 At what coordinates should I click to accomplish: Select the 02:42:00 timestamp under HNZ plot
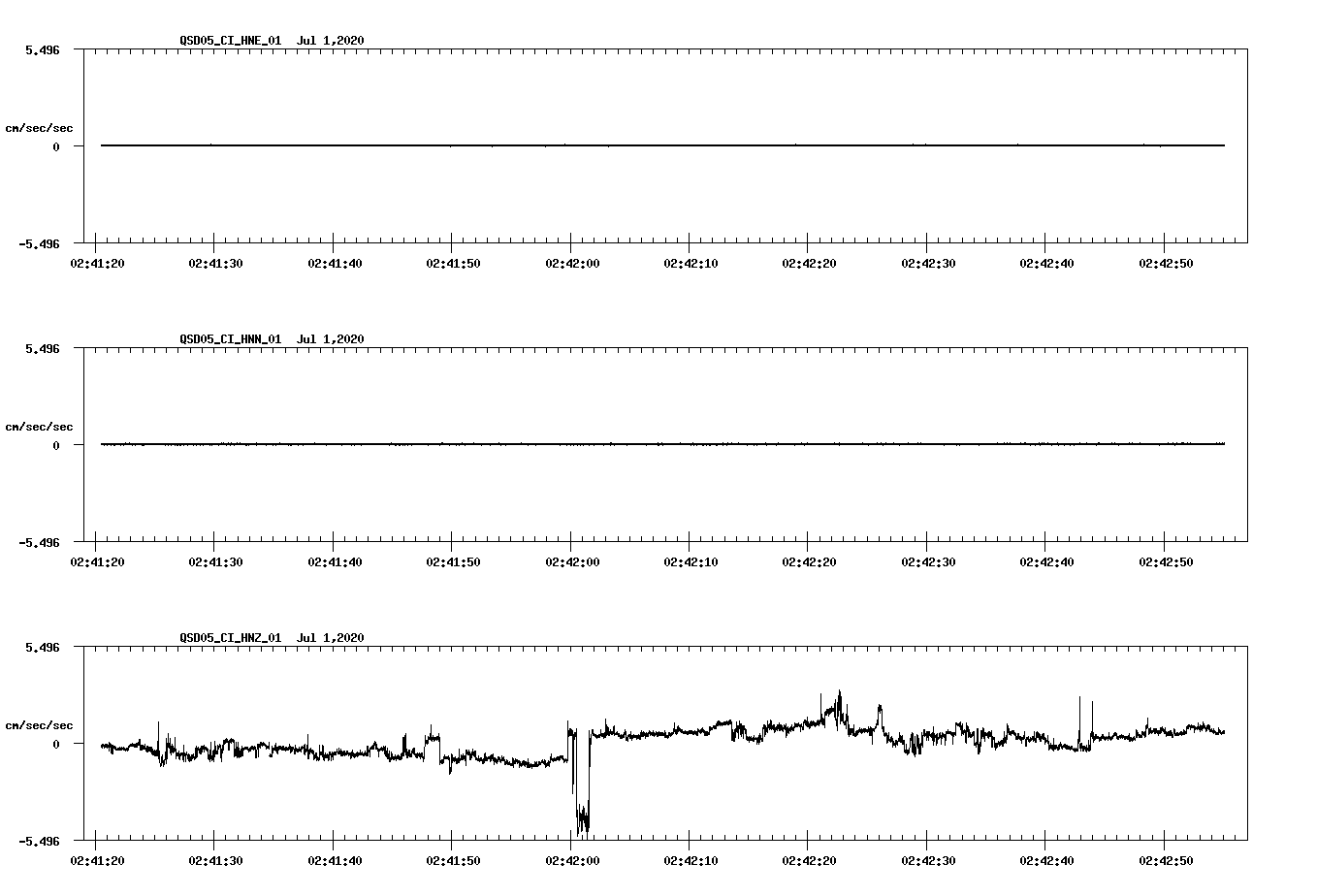(x=572, y=860)
